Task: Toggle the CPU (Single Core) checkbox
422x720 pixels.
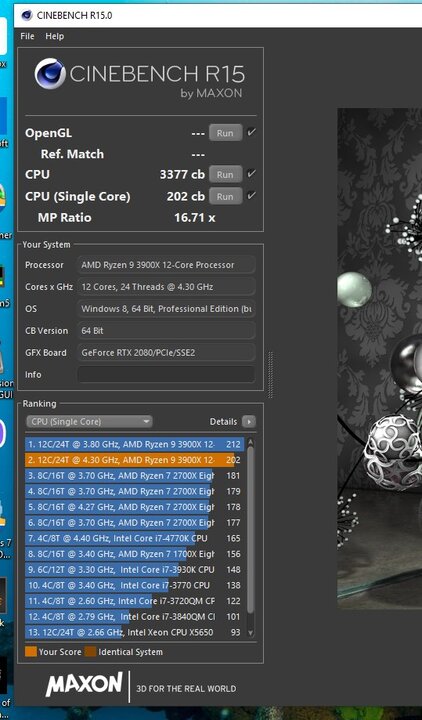Action: click(x=251, y=196)
